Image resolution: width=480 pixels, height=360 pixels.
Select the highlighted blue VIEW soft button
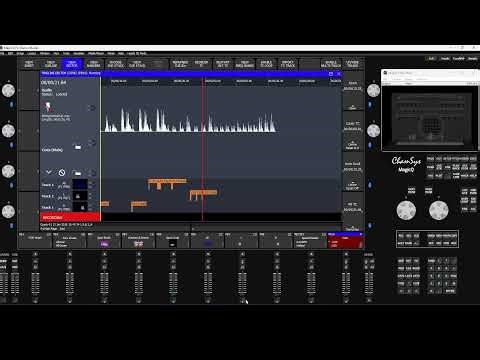point(72,64)
